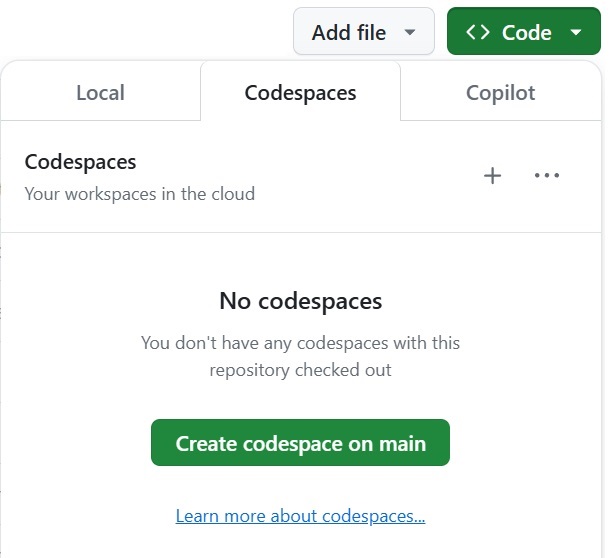Open Learn more about codespaces link

(300, 516)
